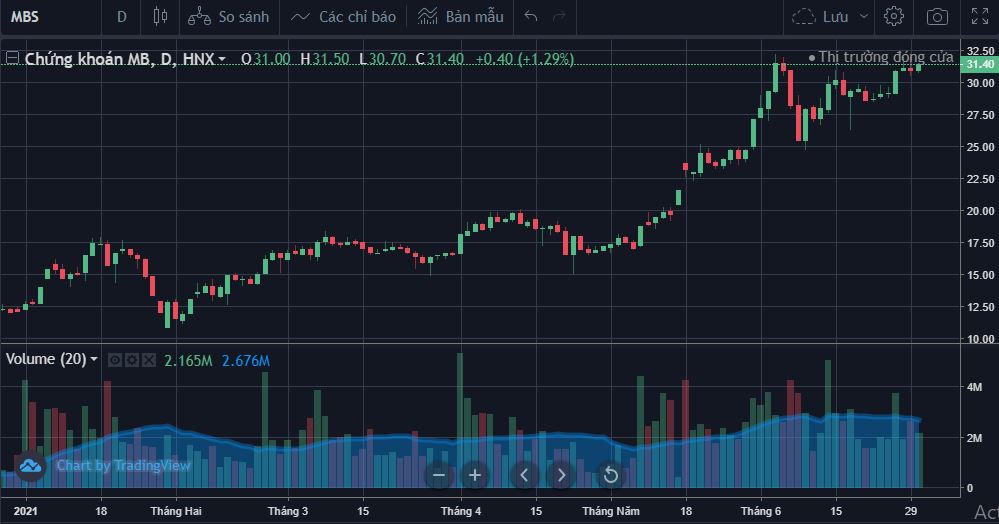The height and width of the screenshot is (524, 999).
Task: Click the undo arrow in toolbar
Action: point(531,16)
